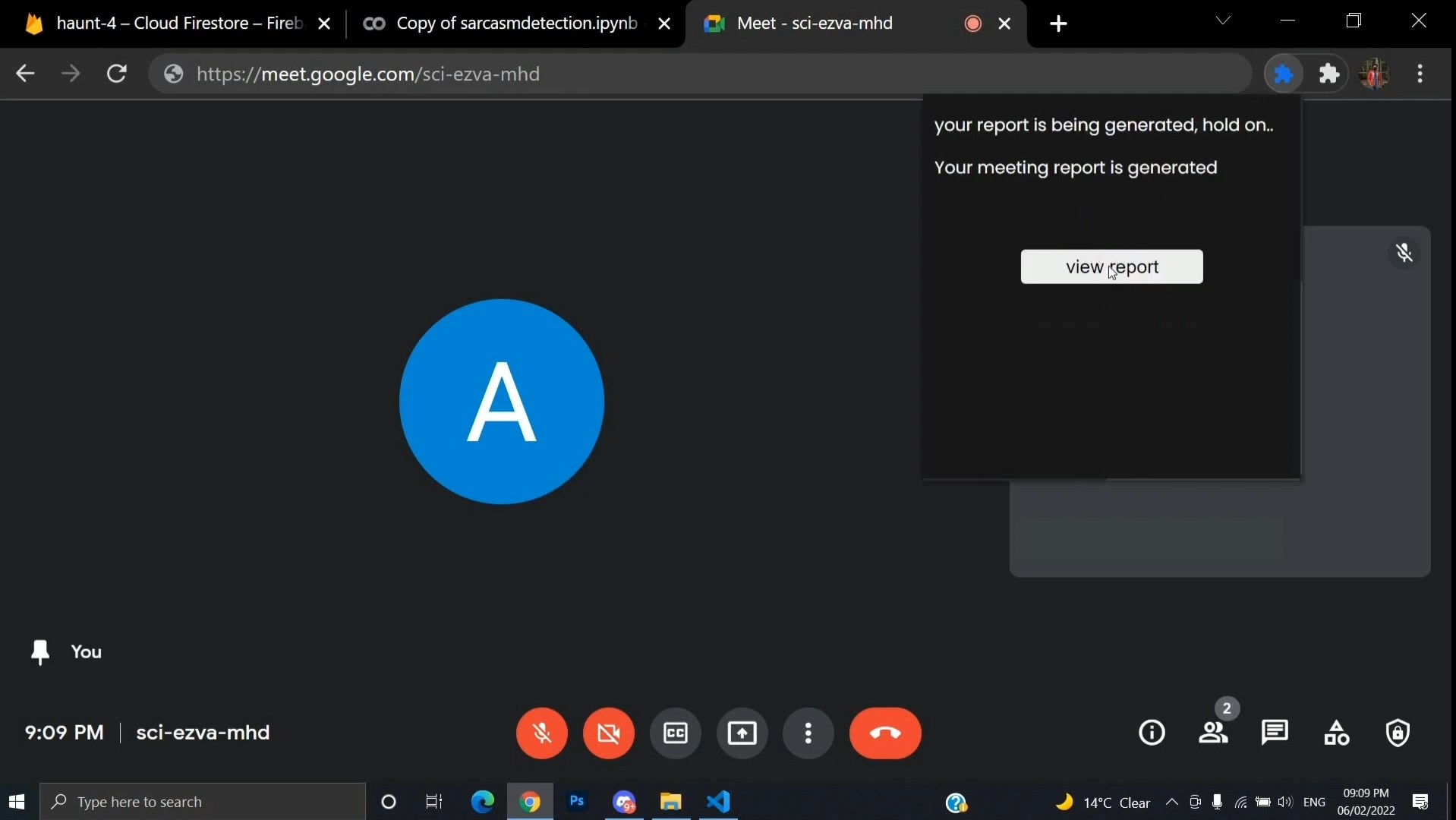Close the Cloud Firestore tab
1456x820 pixels.
coord(324,24)
